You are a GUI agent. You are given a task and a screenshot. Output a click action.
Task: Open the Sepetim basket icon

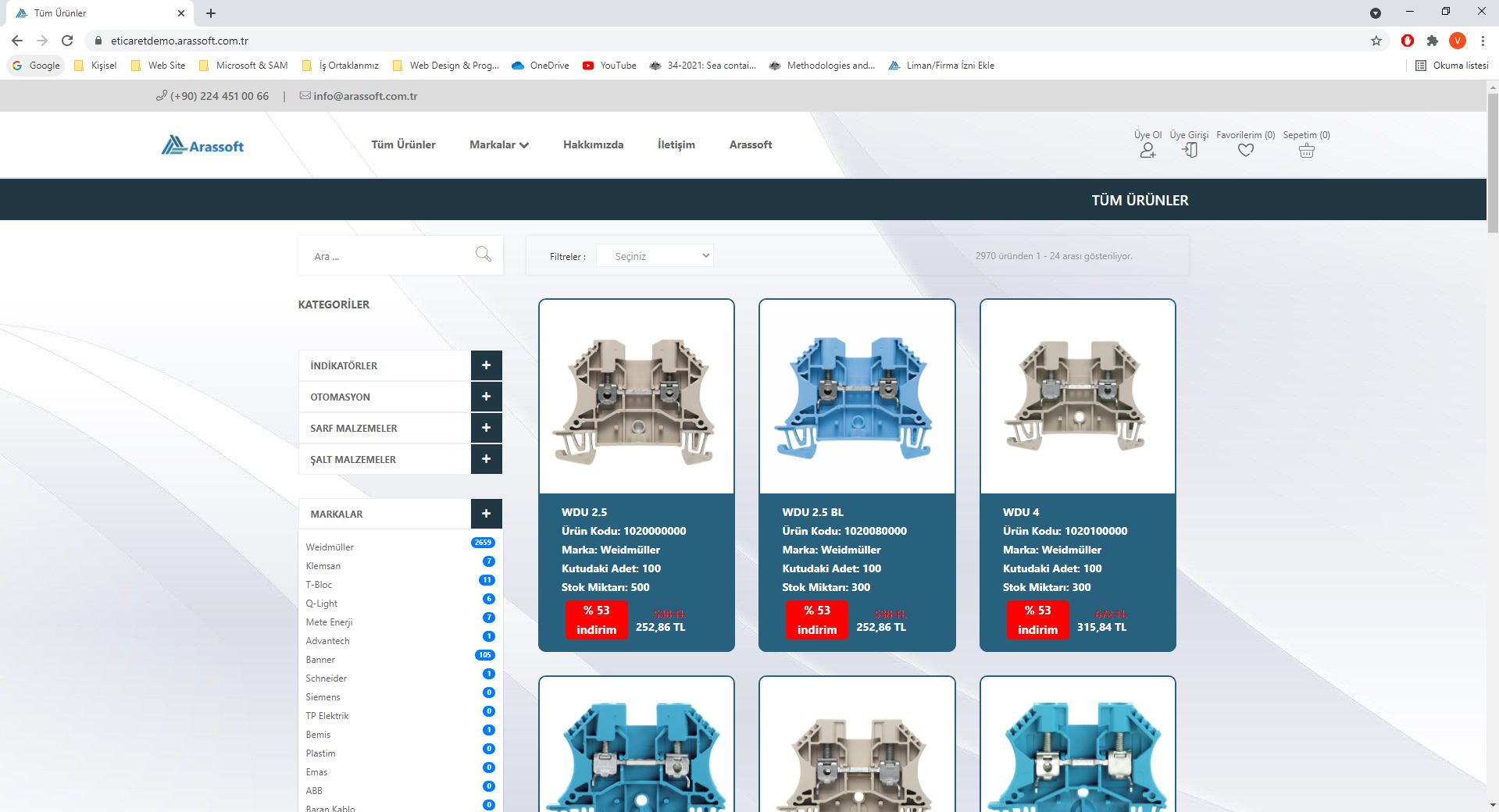click(1306, 151)
